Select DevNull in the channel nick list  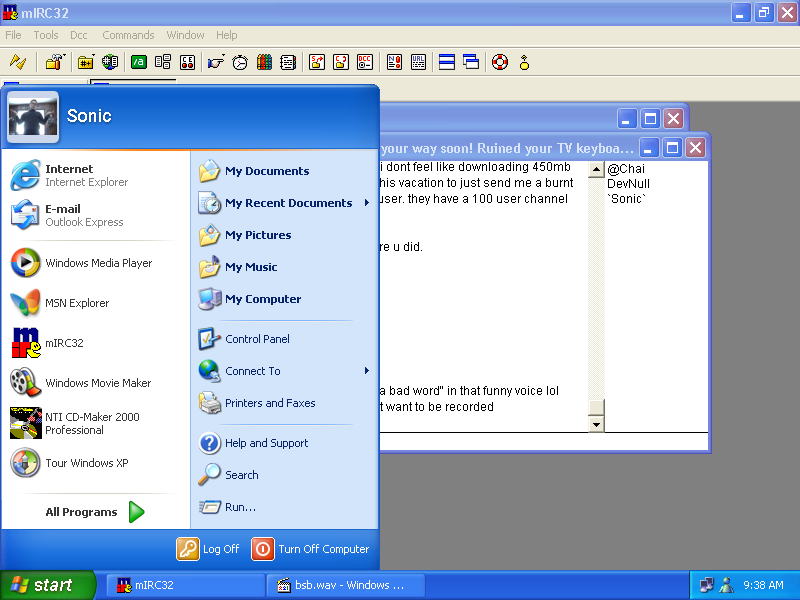pyautogui.click(x=628, y=184)
